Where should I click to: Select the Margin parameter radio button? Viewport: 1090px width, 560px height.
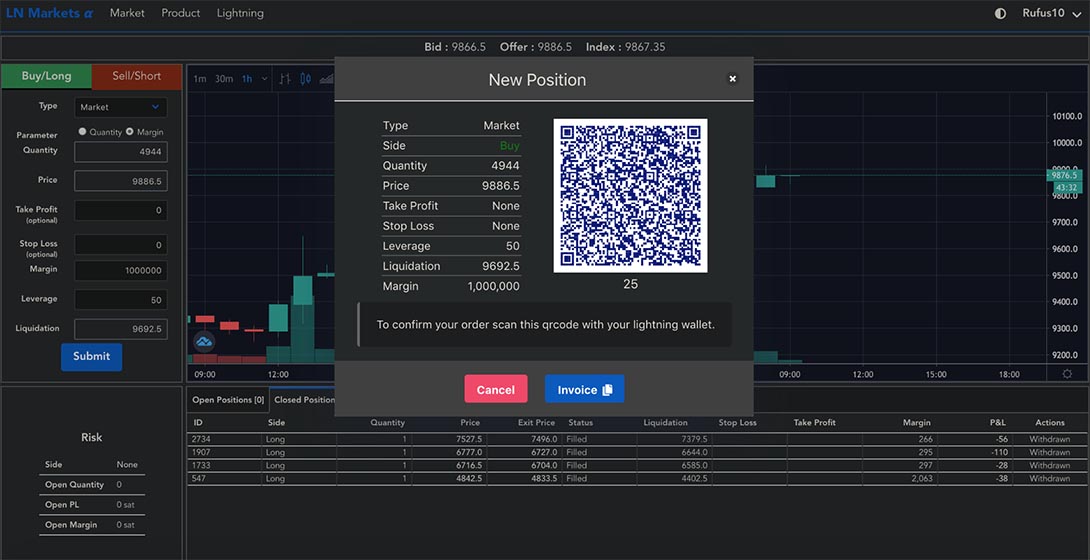[130, 132]
